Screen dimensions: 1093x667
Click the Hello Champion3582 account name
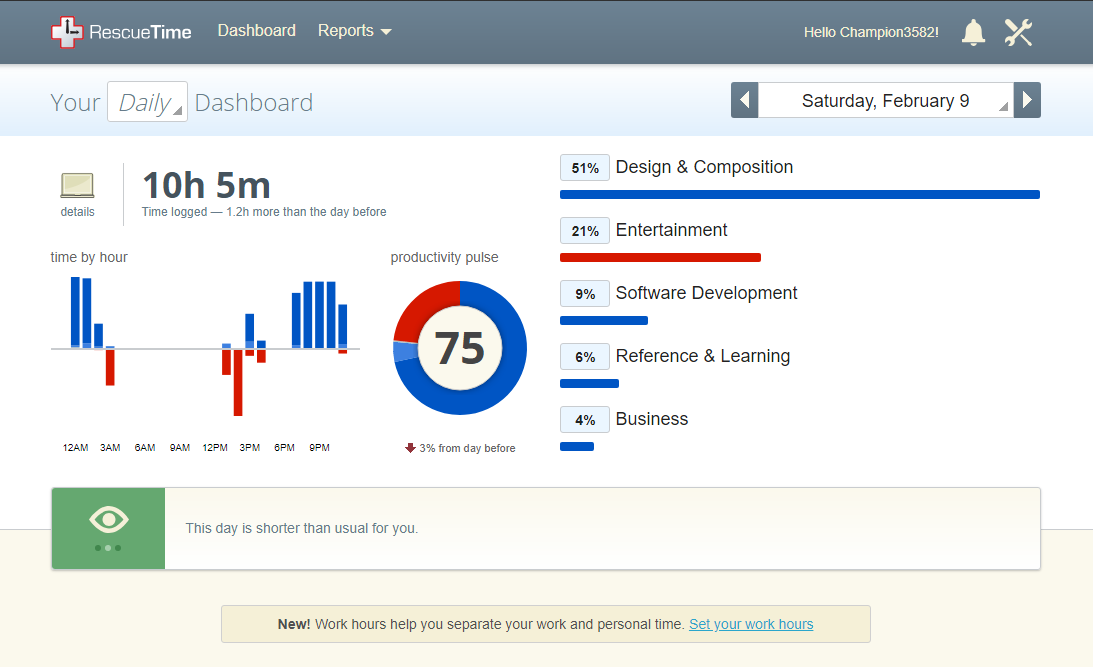(x=870, y=31)
